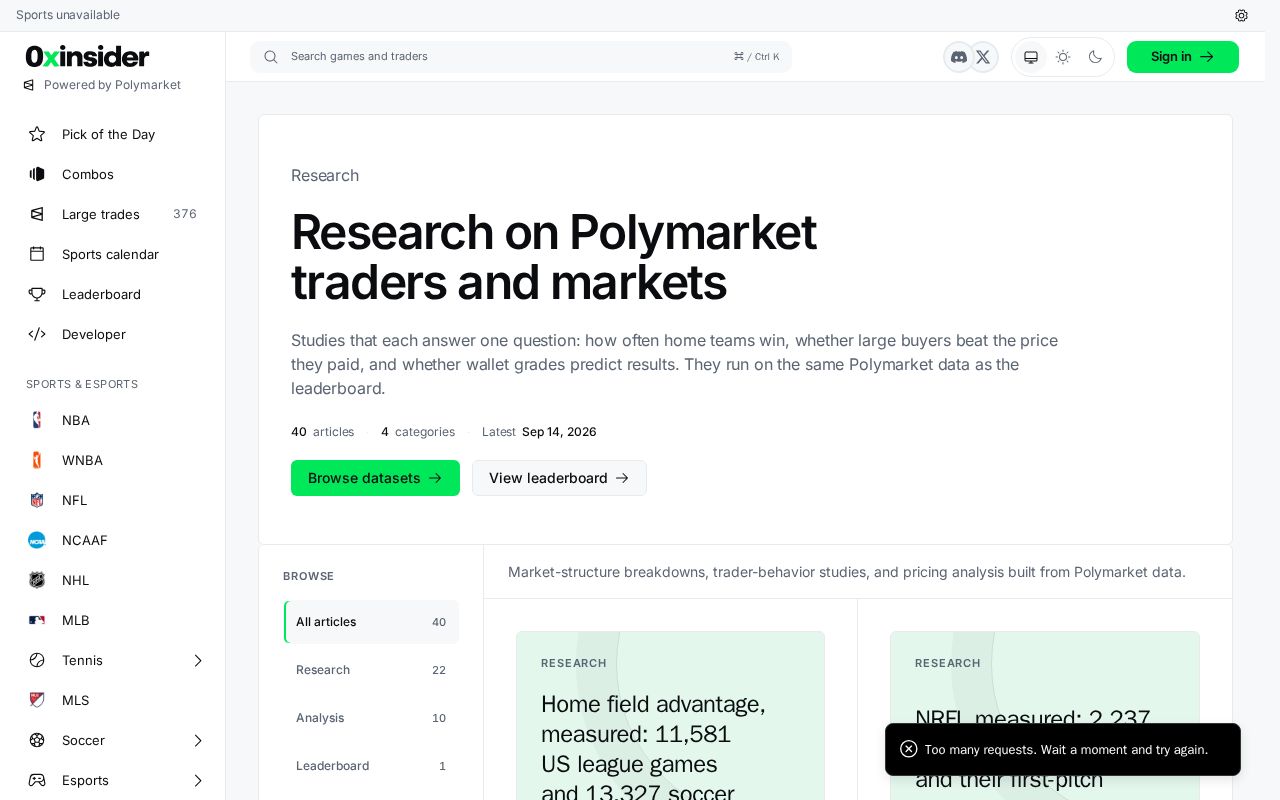
Task: Select Research filter with 22 articles
Action: [x=371, y=670]
